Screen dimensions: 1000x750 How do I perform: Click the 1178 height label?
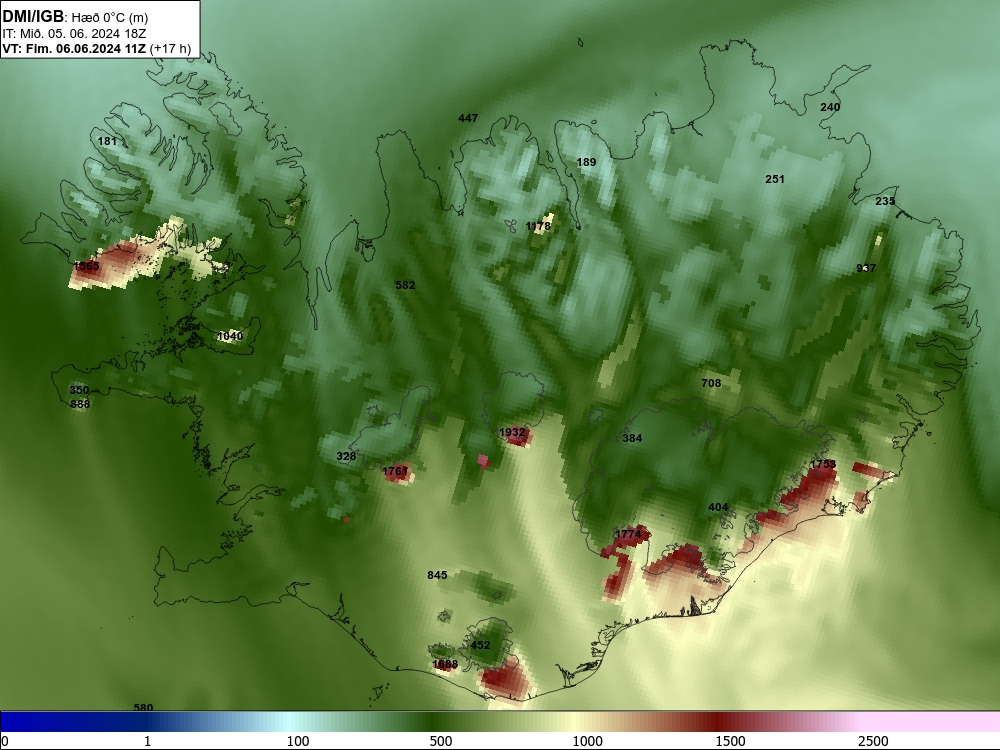click(538, 226)
